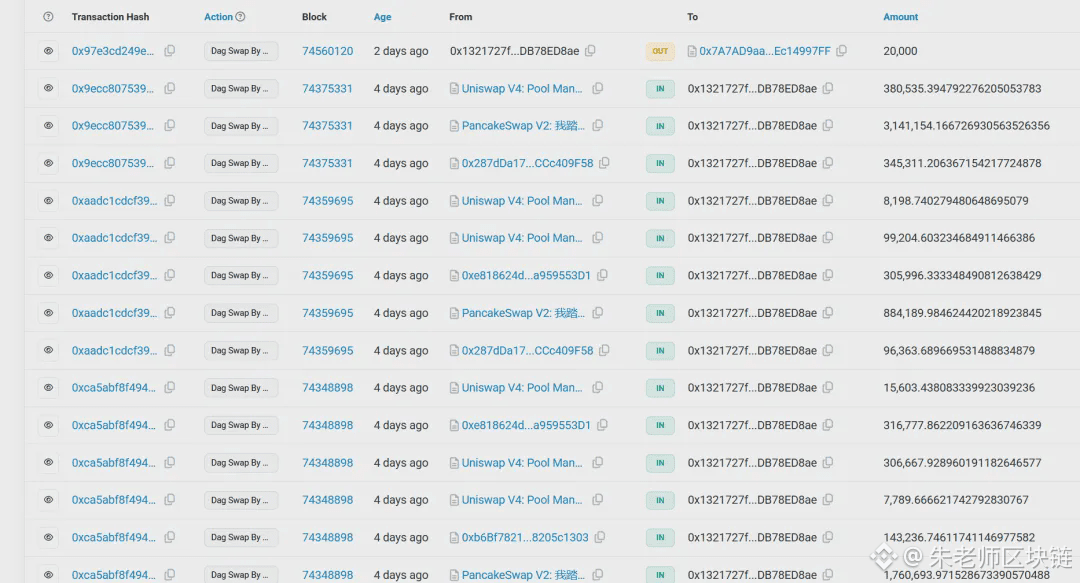The image size is (1080, 583).
Task: Open 0xe818624d...a959553D1 in 316,777.86 row
Action: point(526,425)
